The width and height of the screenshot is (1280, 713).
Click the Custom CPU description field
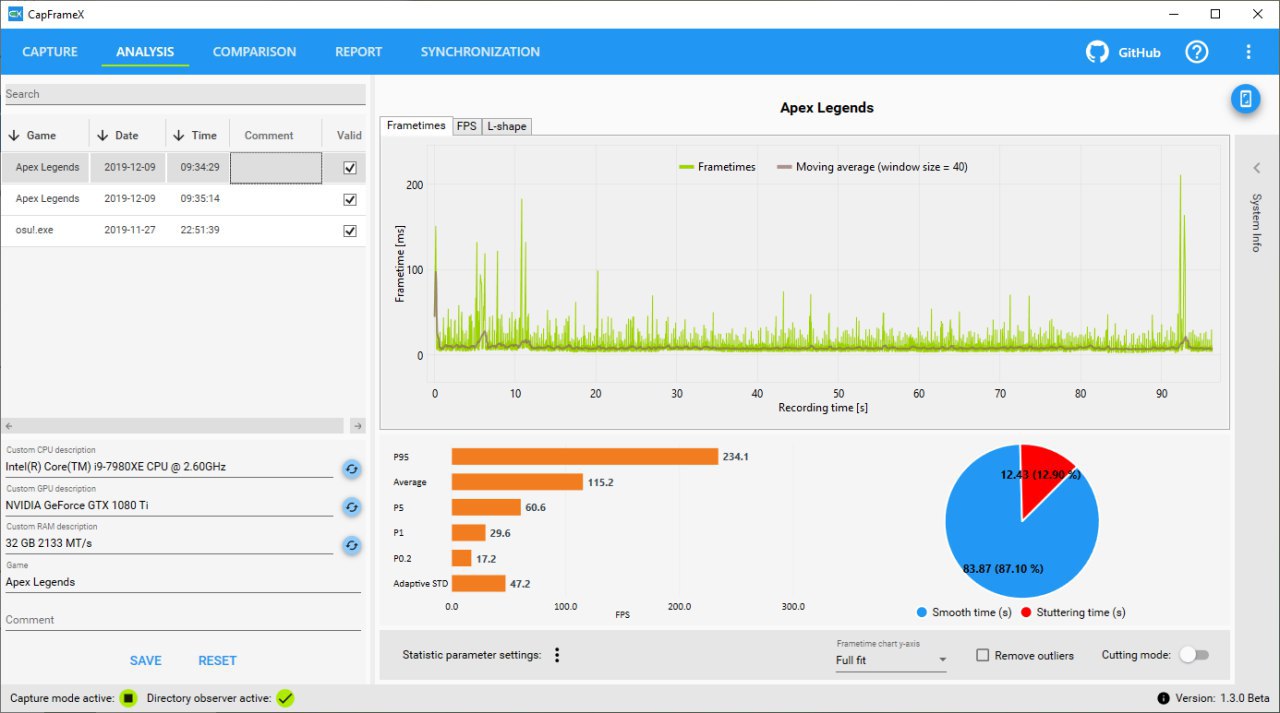coord(169,466)
